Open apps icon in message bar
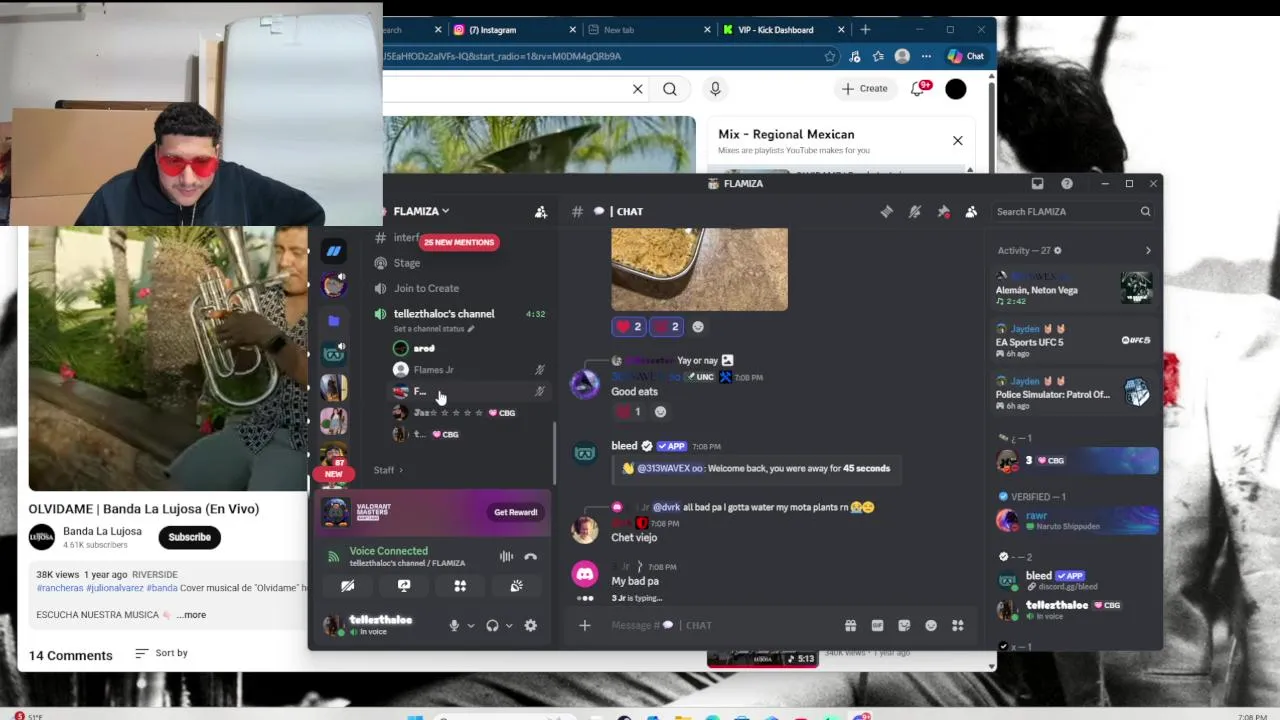1280x720 pixels. point(958,625)
